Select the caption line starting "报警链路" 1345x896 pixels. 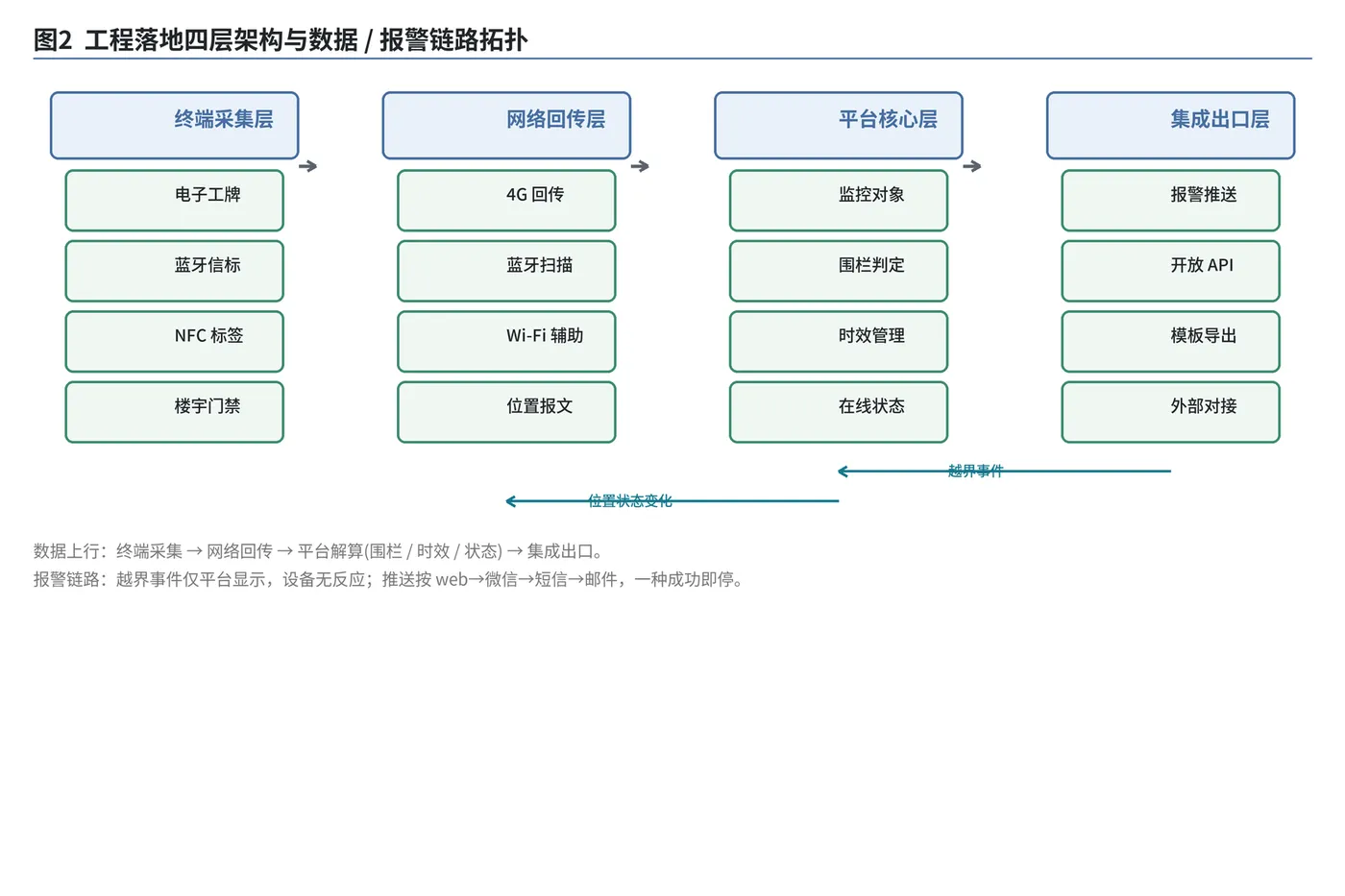(388, 579)
